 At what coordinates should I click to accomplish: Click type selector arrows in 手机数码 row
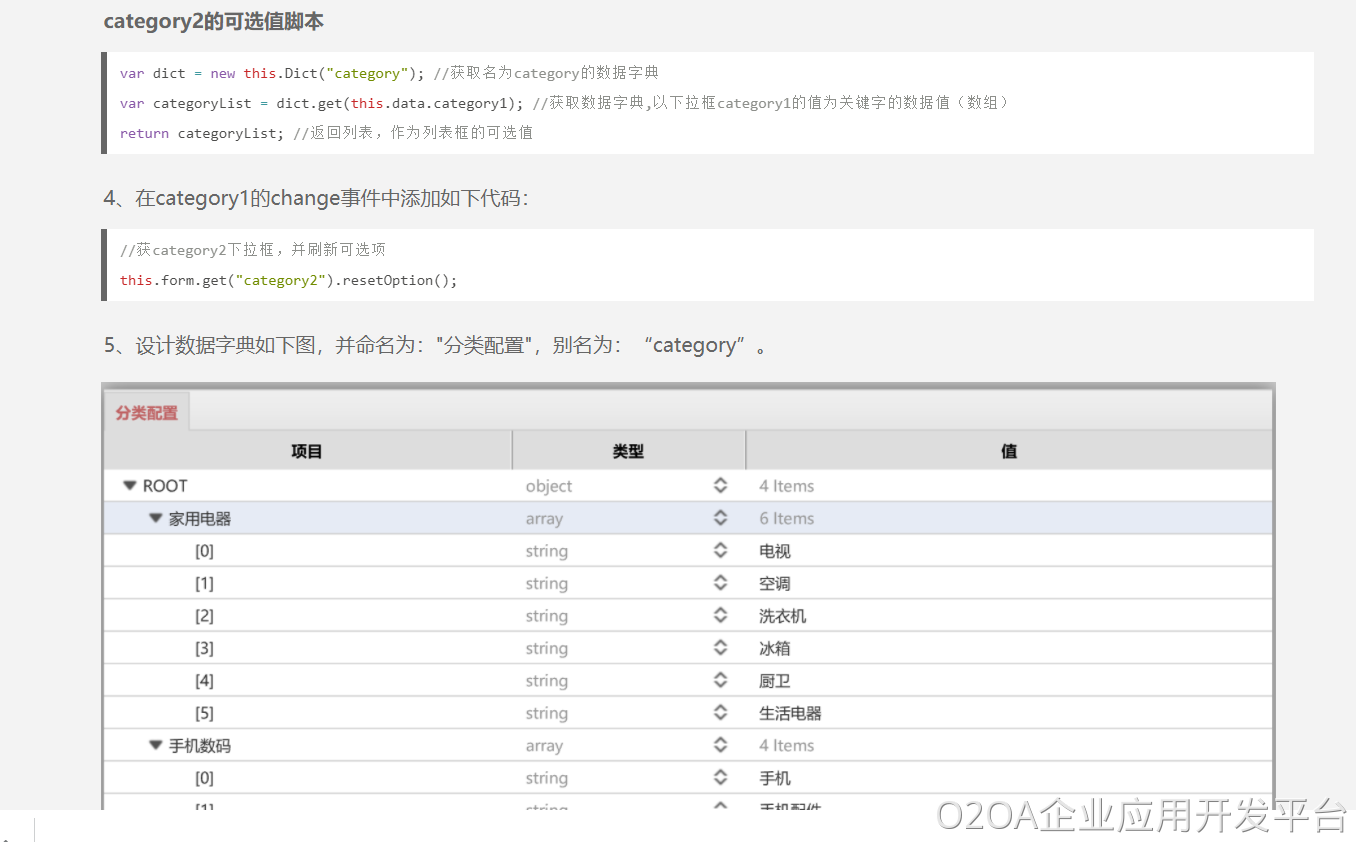click(x=720, y=745)
